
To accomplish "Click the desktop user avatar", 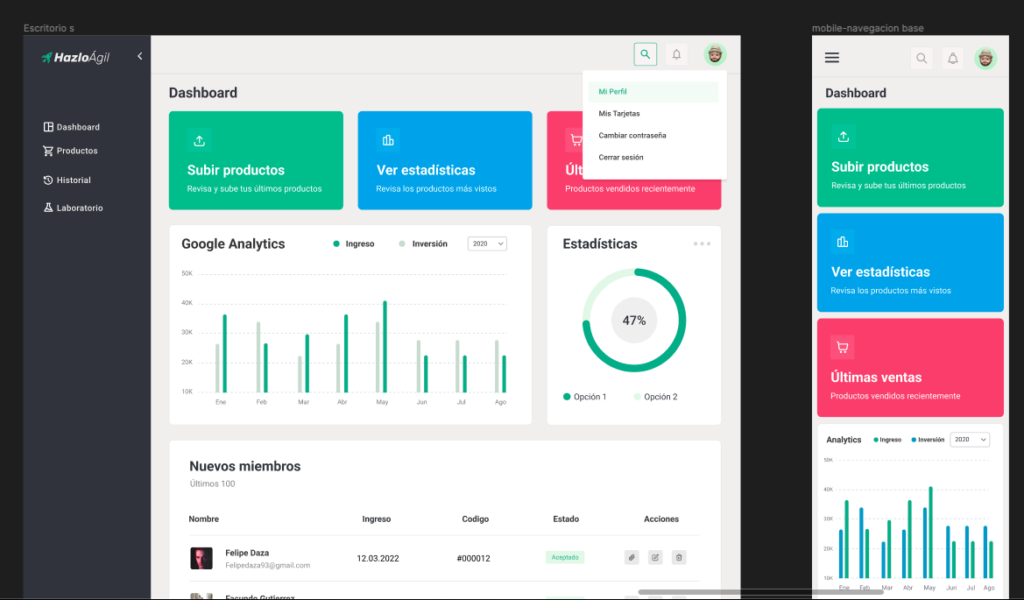I will [714, 55].
